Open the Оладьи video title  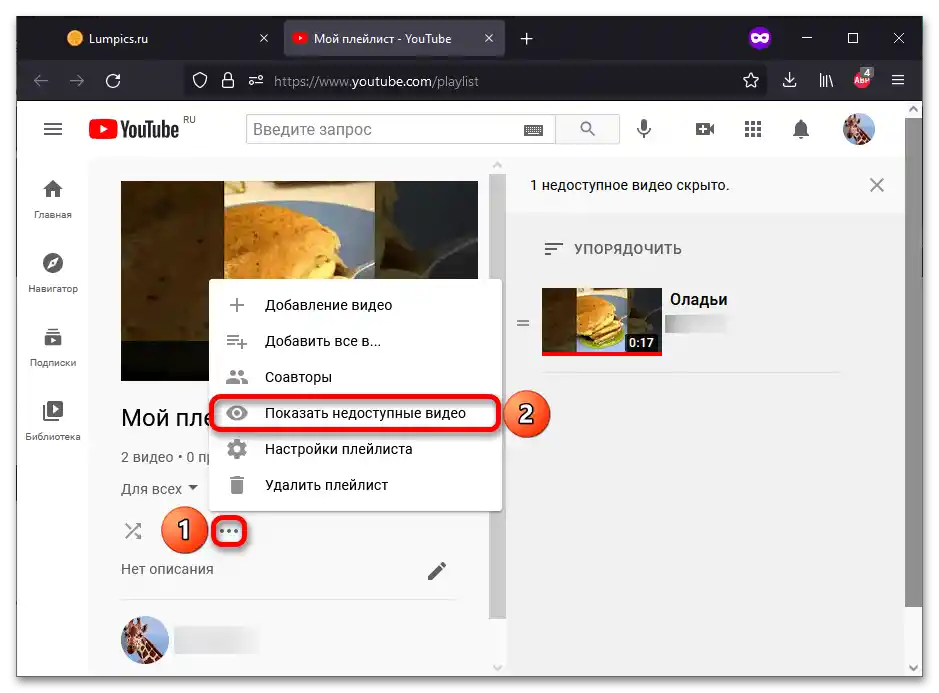698,299
